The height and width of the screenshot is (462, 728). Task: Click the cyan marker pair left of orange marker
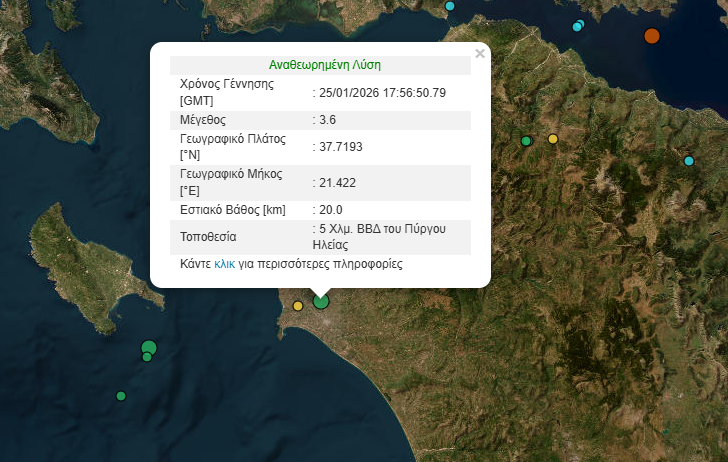click(578, 26)
